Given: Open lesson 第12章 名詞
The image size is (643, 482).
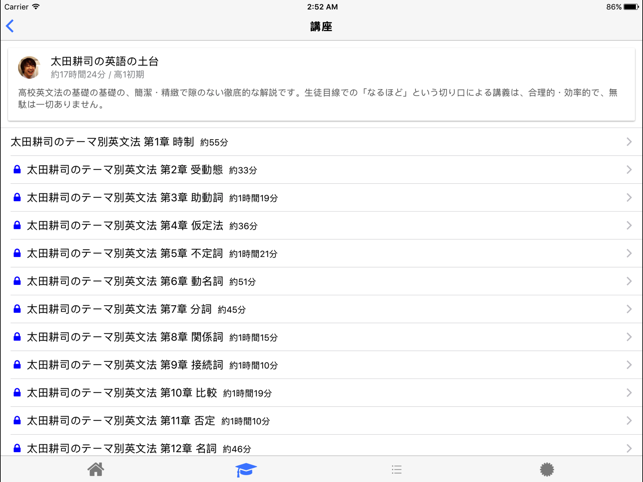Looking at the screenshot, I should pyautogui.click(x=322, y=445).
